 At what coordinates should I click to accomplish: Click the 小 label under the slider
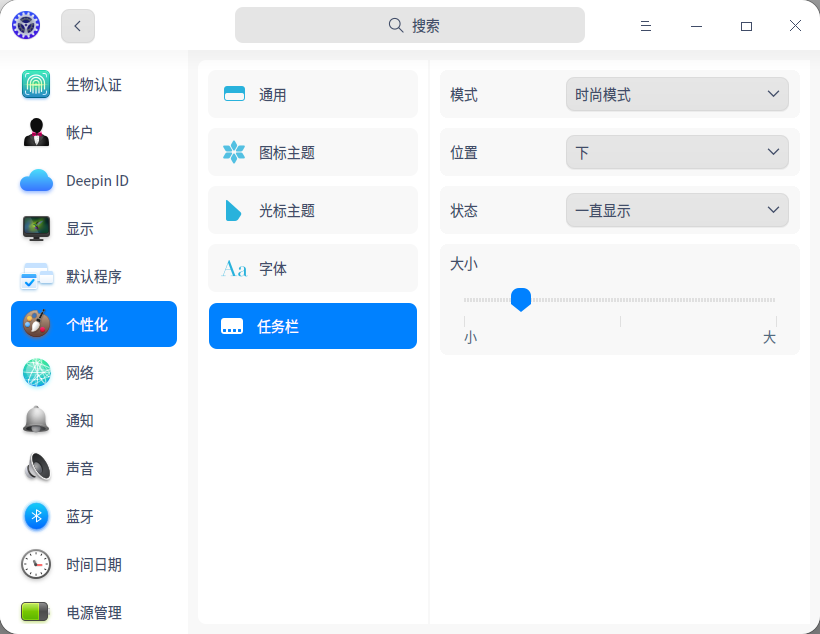(470, 337)
